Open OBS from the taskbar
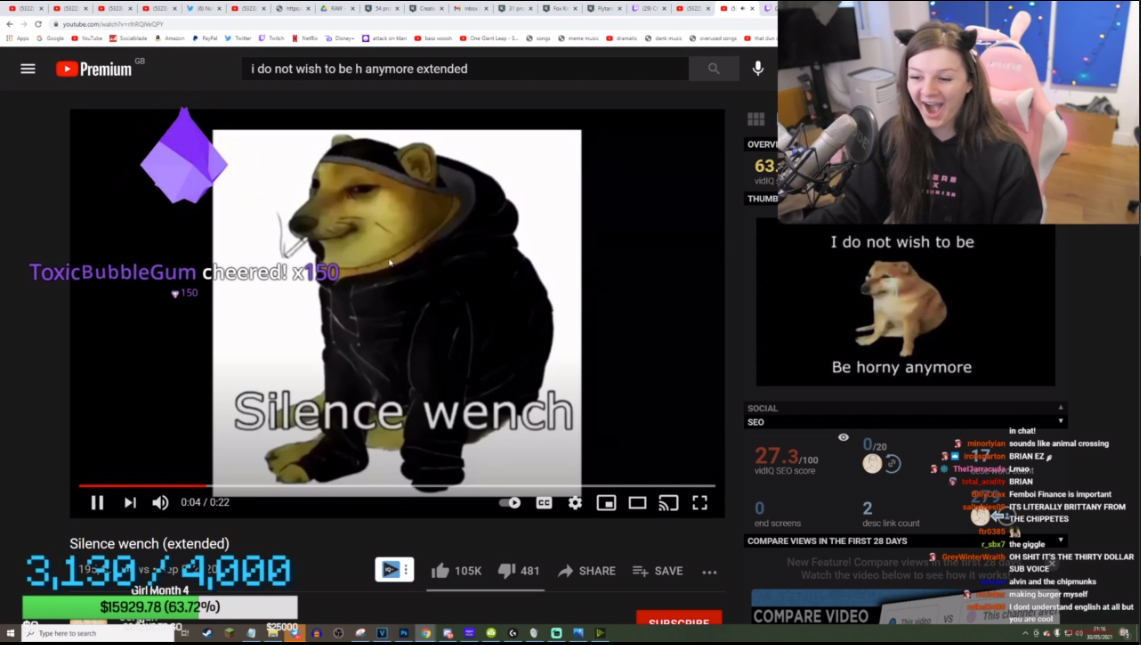 (x=338, y=633)
